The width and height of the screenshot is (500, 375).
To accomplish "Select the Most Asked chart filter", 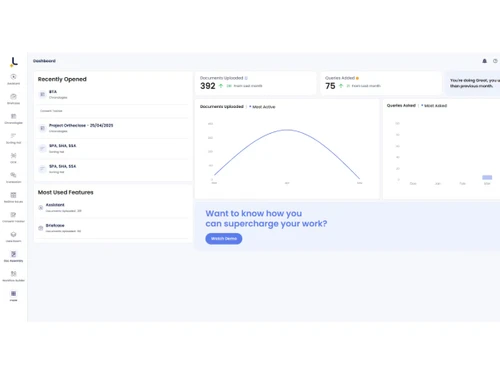I will pos(434,106).
